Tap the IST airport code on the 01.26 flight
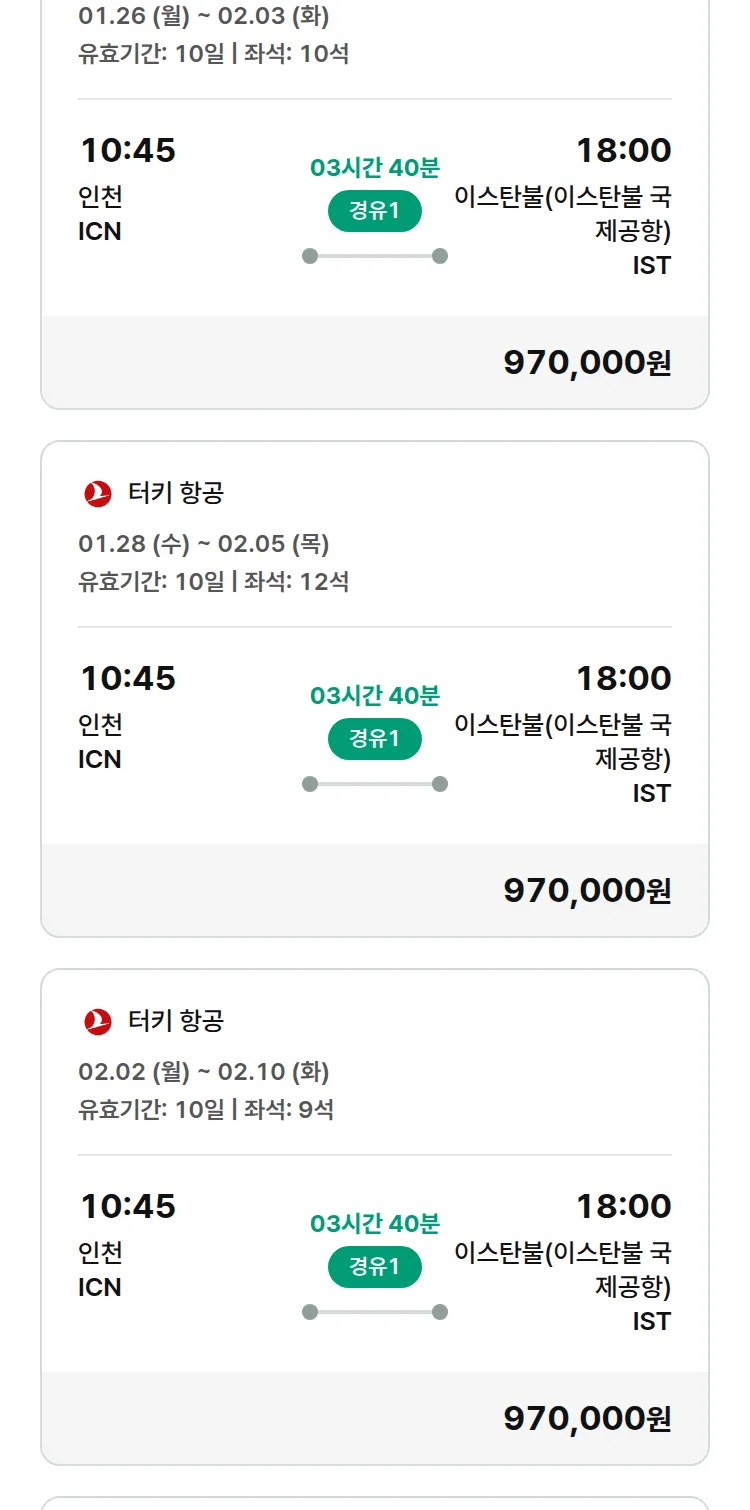The image size is (750, 1510). click(x=651, y=265)
